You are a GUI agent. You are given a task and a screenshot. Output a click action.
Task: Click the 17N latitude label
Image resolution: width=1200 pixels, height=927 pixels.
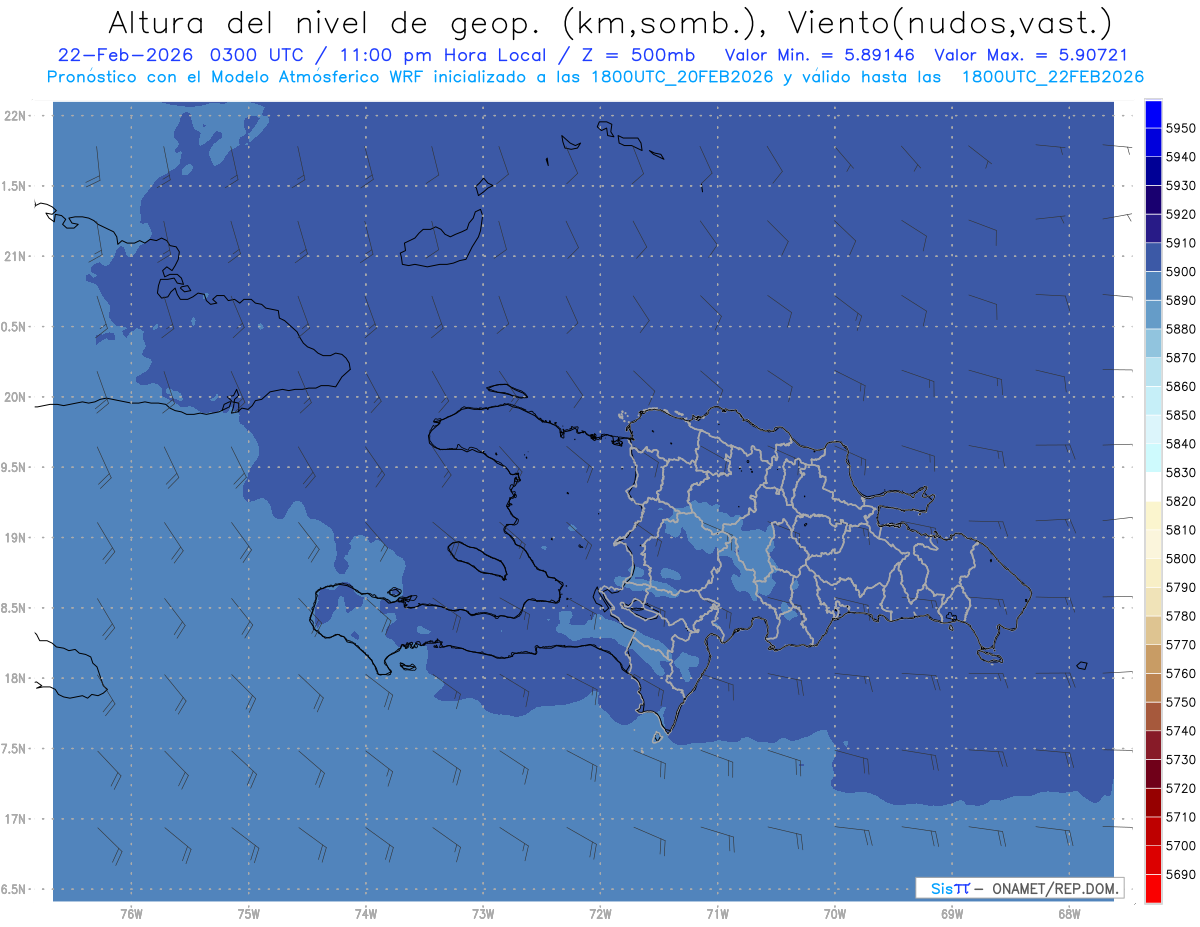16,819
